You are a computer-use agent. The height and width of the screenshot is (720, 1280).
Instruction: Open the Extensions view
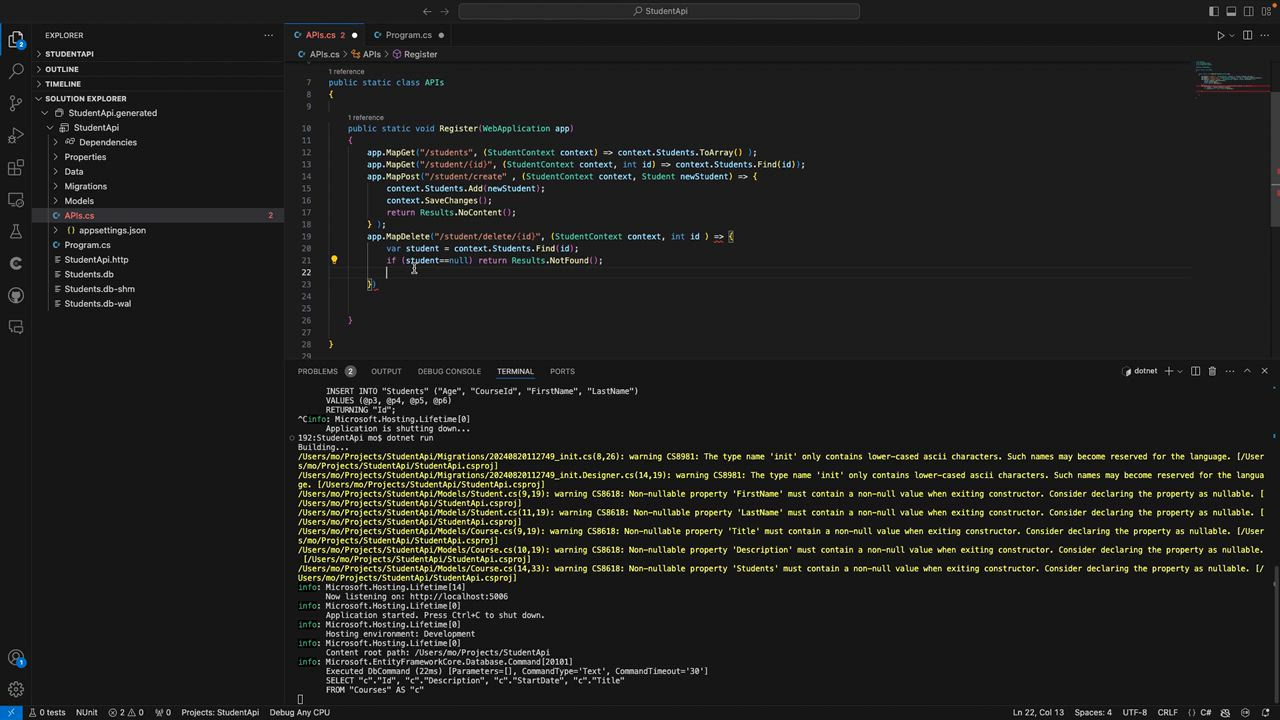[x=16, y=167]
